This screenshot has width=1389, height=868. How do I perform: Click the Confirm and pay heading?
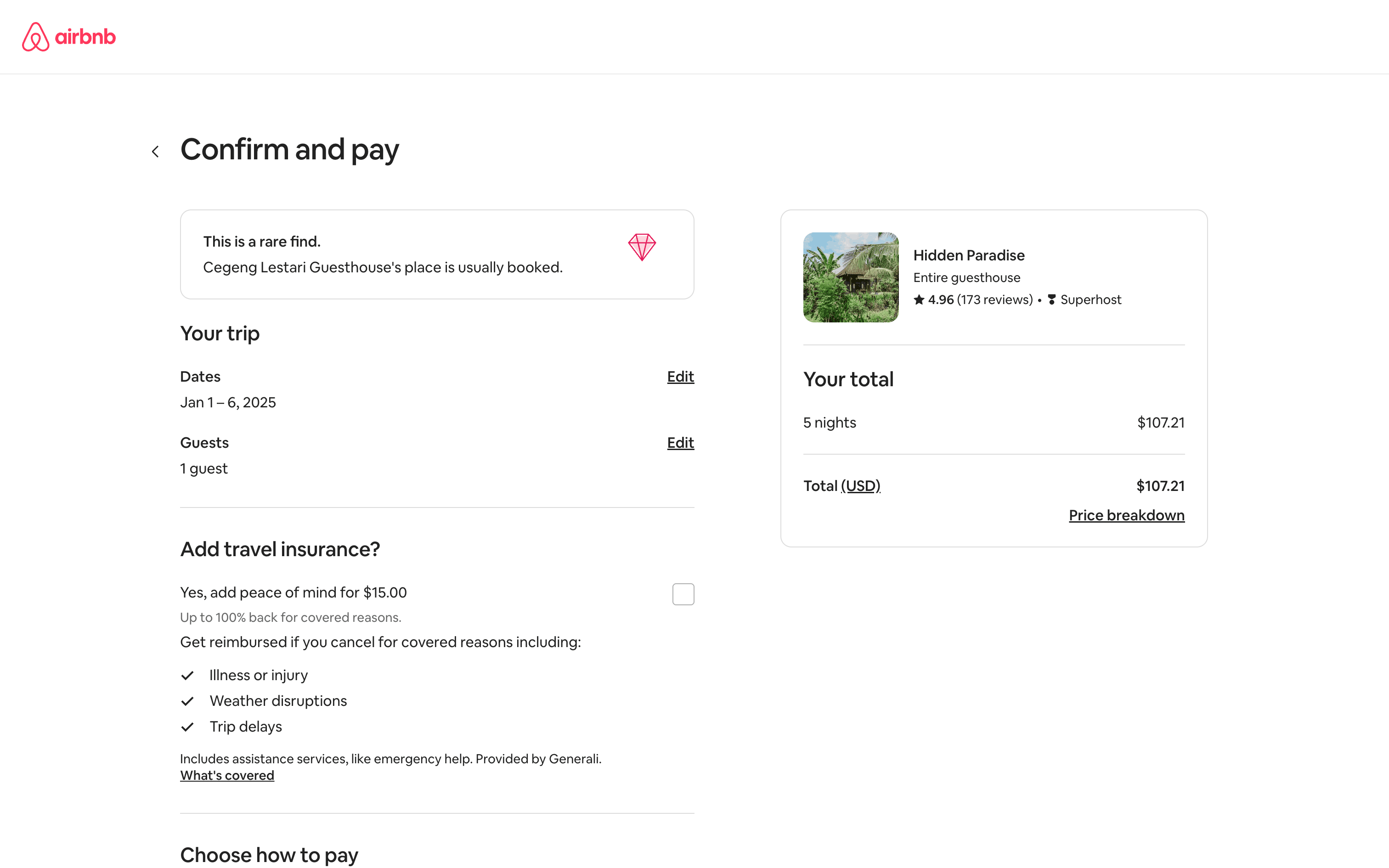pyautogui.click(x=289, y=150)
